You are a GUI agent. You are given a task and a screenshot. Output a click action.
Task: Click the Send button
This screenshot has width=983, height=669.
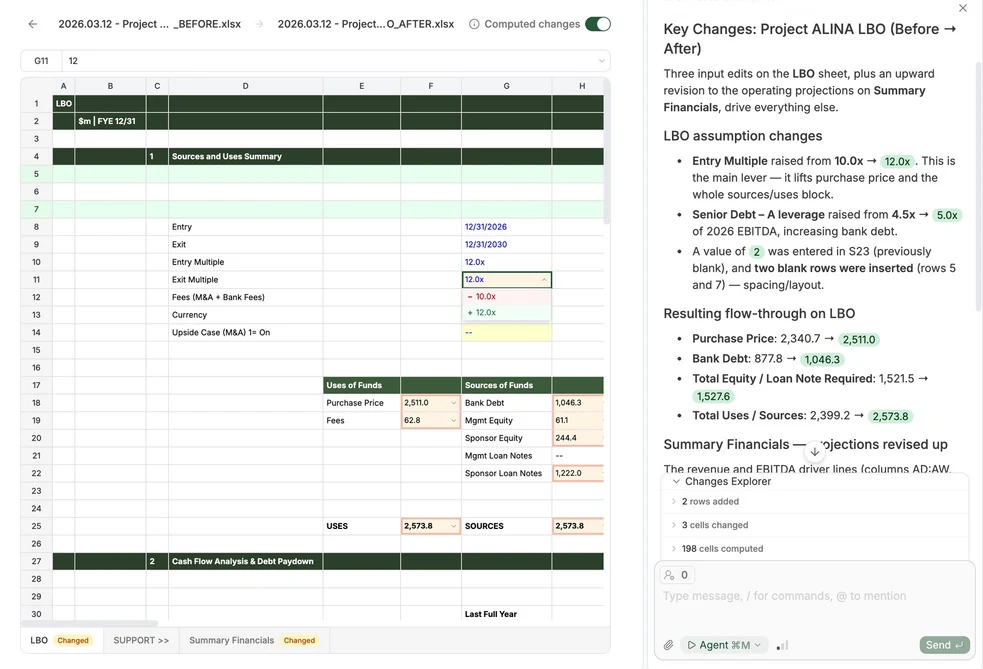[x=944, y=645]
